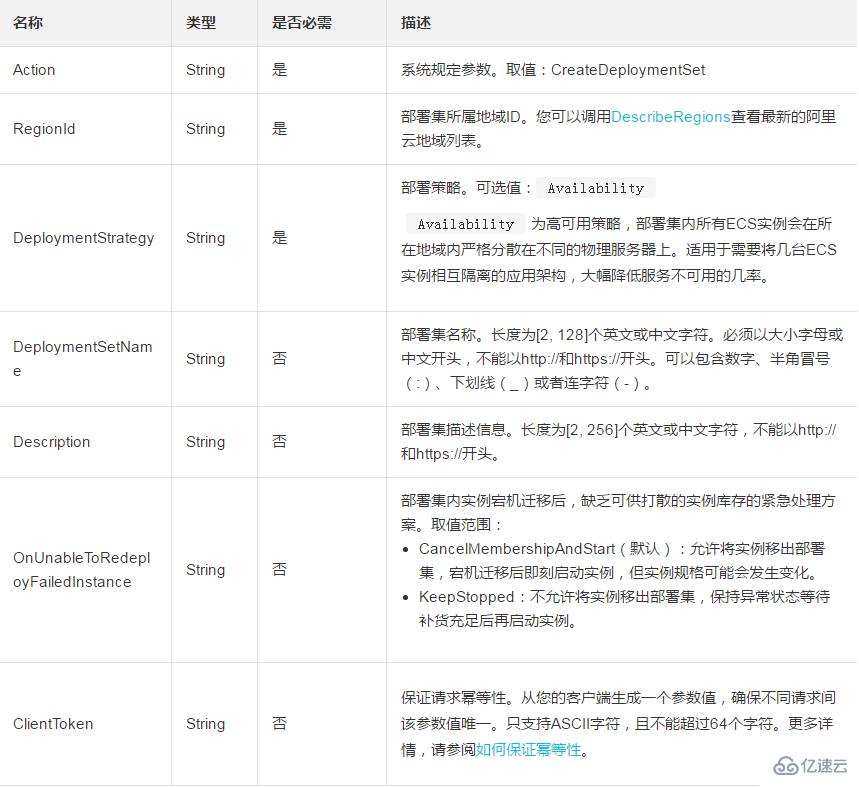Viewport: 859px width, 787px height.
Task: Click the 类型 column header
Action: click(x=200, y=23)
